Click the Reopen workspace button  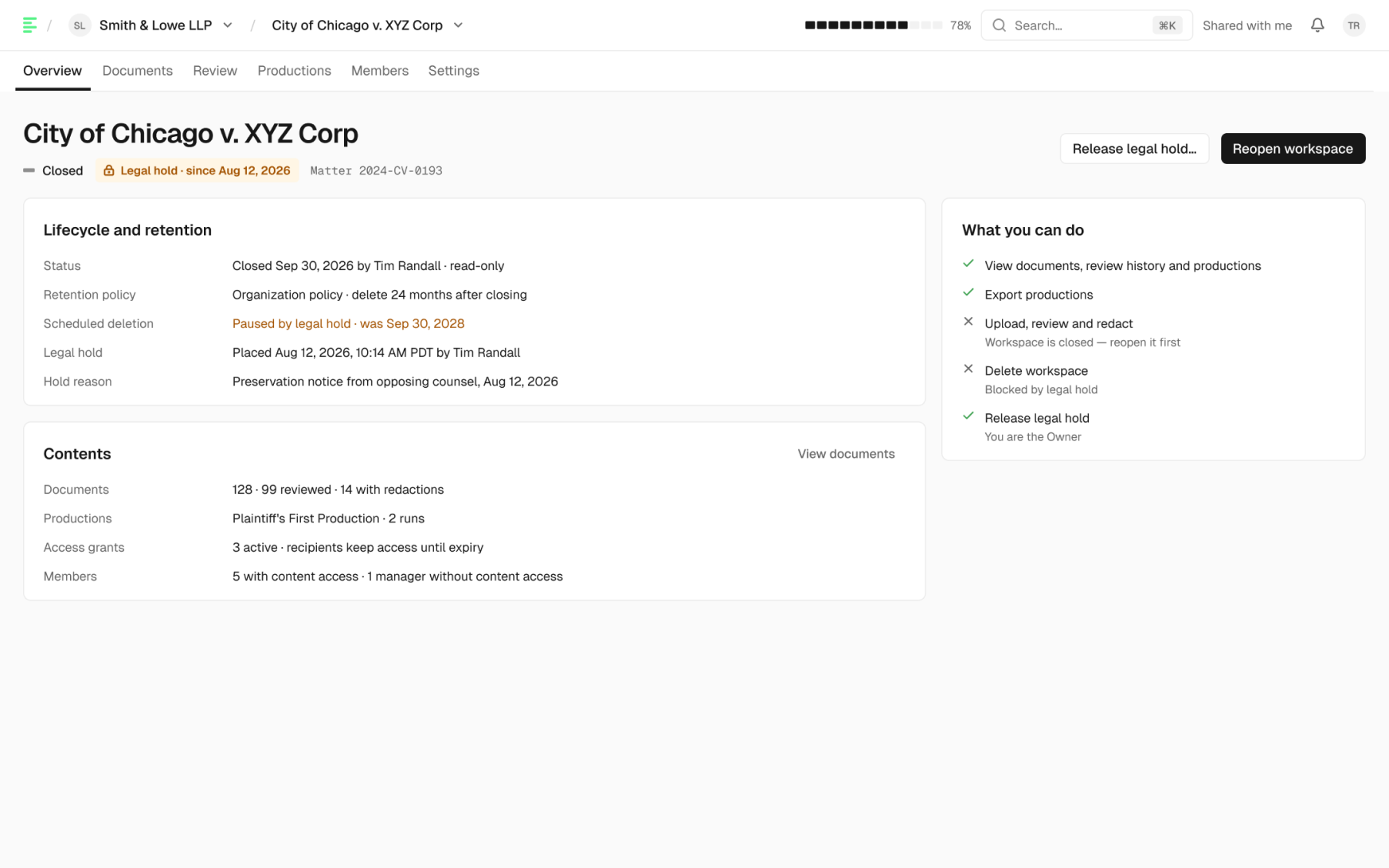(x=1293, y=149)
